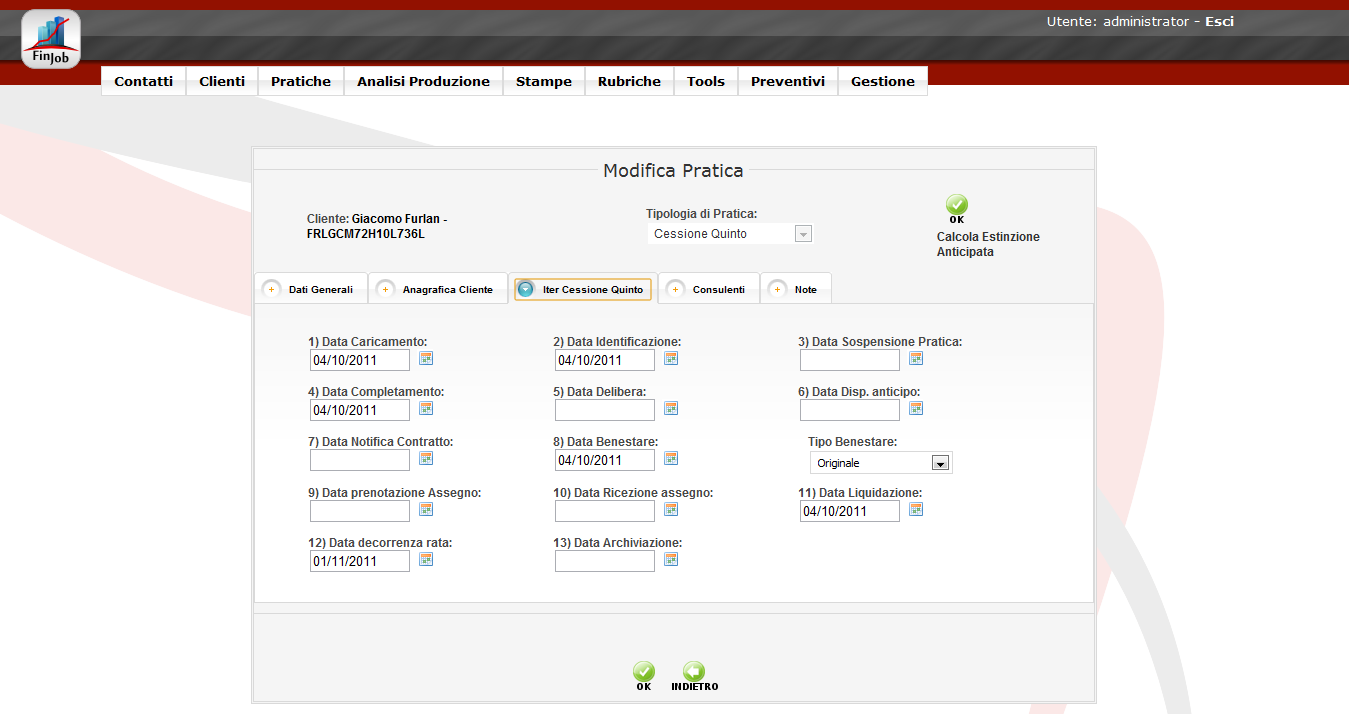Image resolution: width=1349 pixels, height=714 pixels.
Task: Click client name Giacomo Furlan text
Action: 396,218
